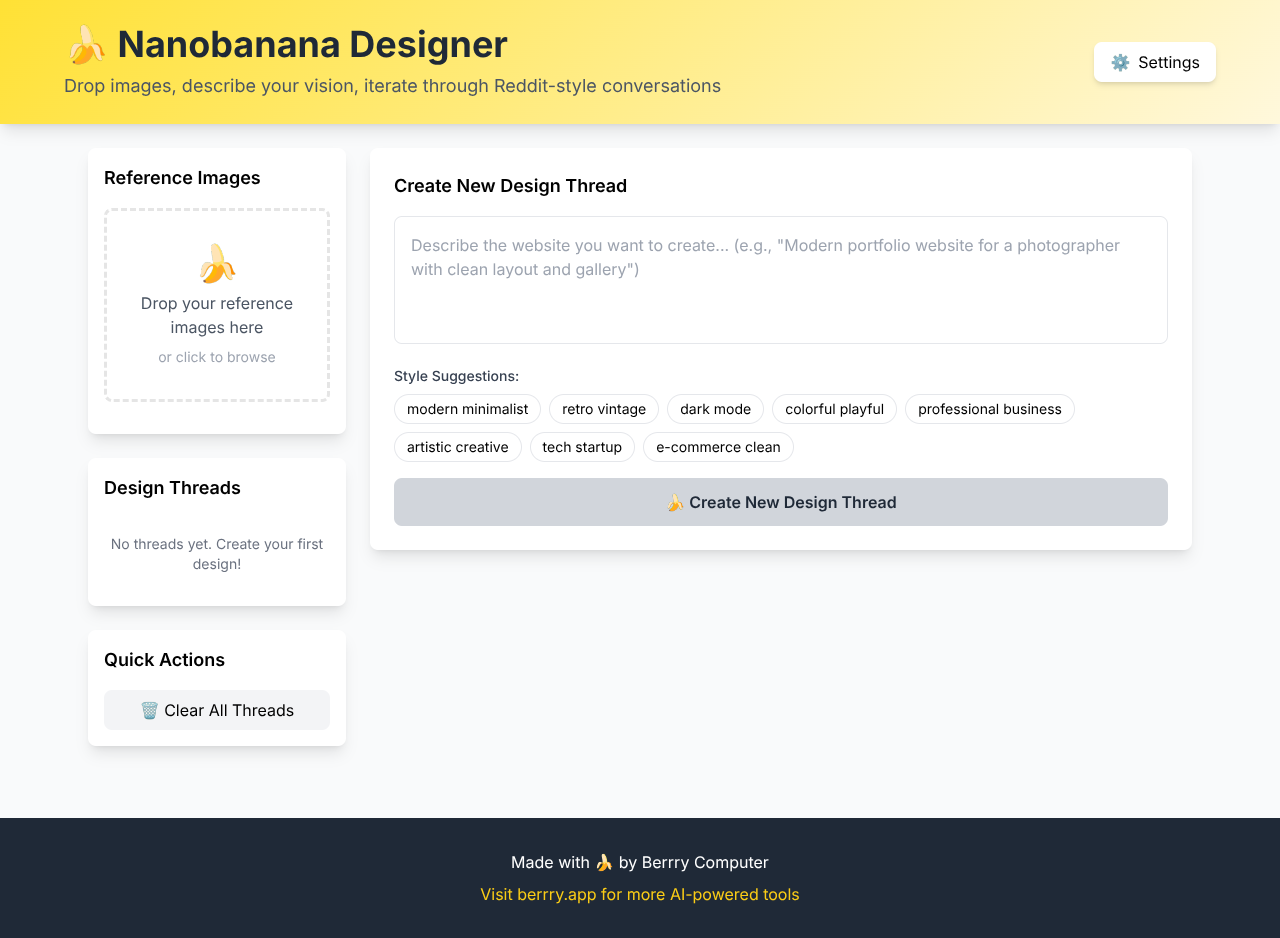Click the banana emoji on the Create button
Screen dimensions: 1280x938
point(676,502)
